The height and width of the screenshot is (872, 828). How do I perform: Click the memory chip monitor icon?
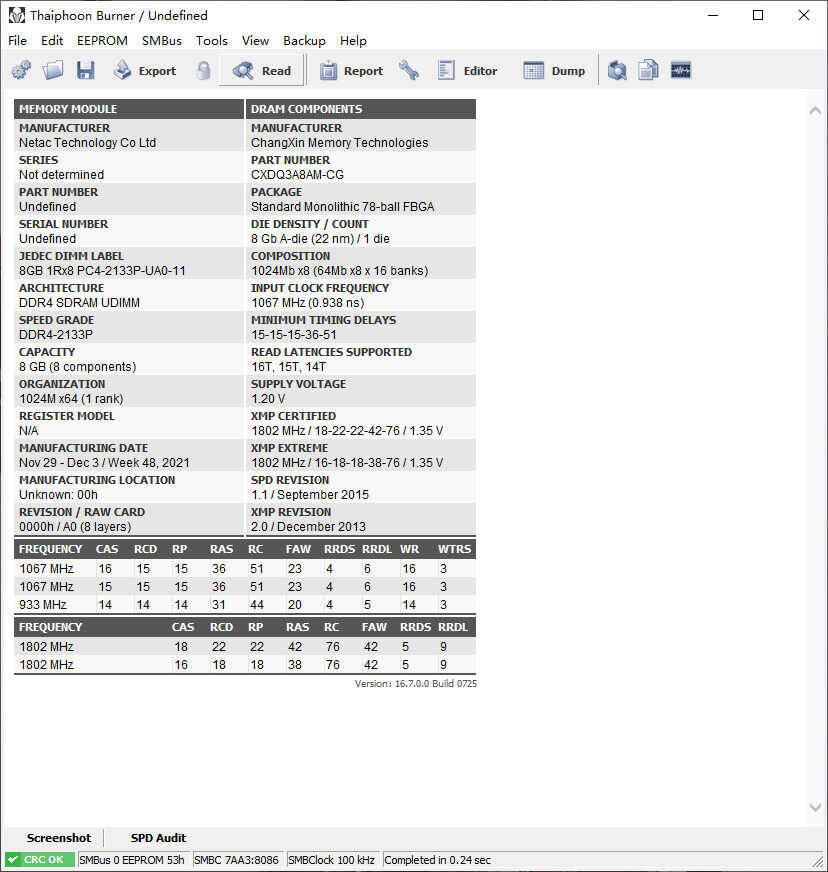681,71
